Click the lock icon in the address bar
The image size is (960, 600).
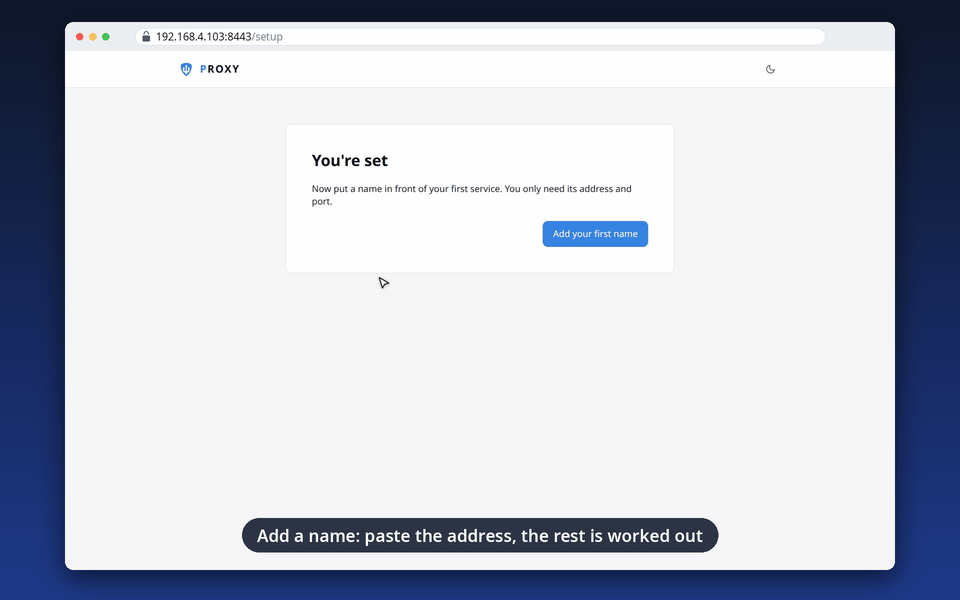tap(146, 37)
